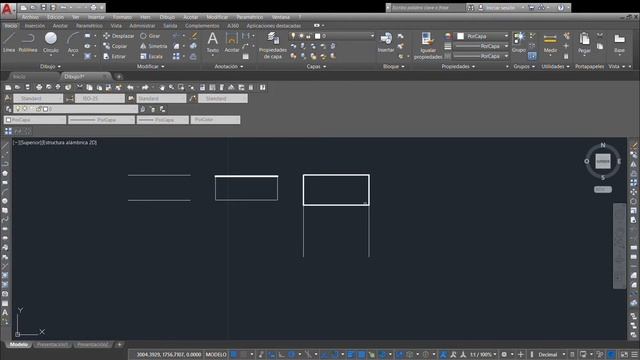
Task: Switch to the Modelo layout tab
Action: [19, 344]
